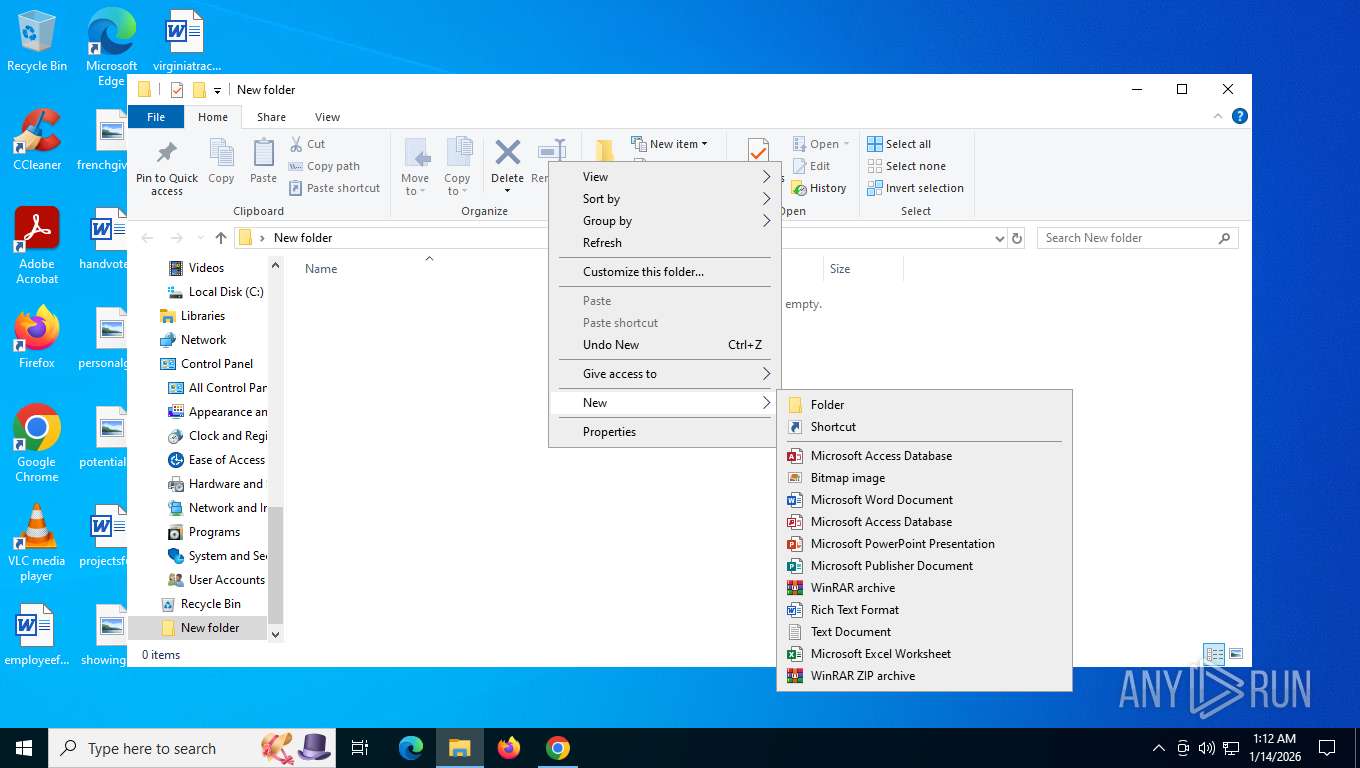Create new WinRAR ZIP archive
The height and width of the screenshot is (768, 1360).
924,676
